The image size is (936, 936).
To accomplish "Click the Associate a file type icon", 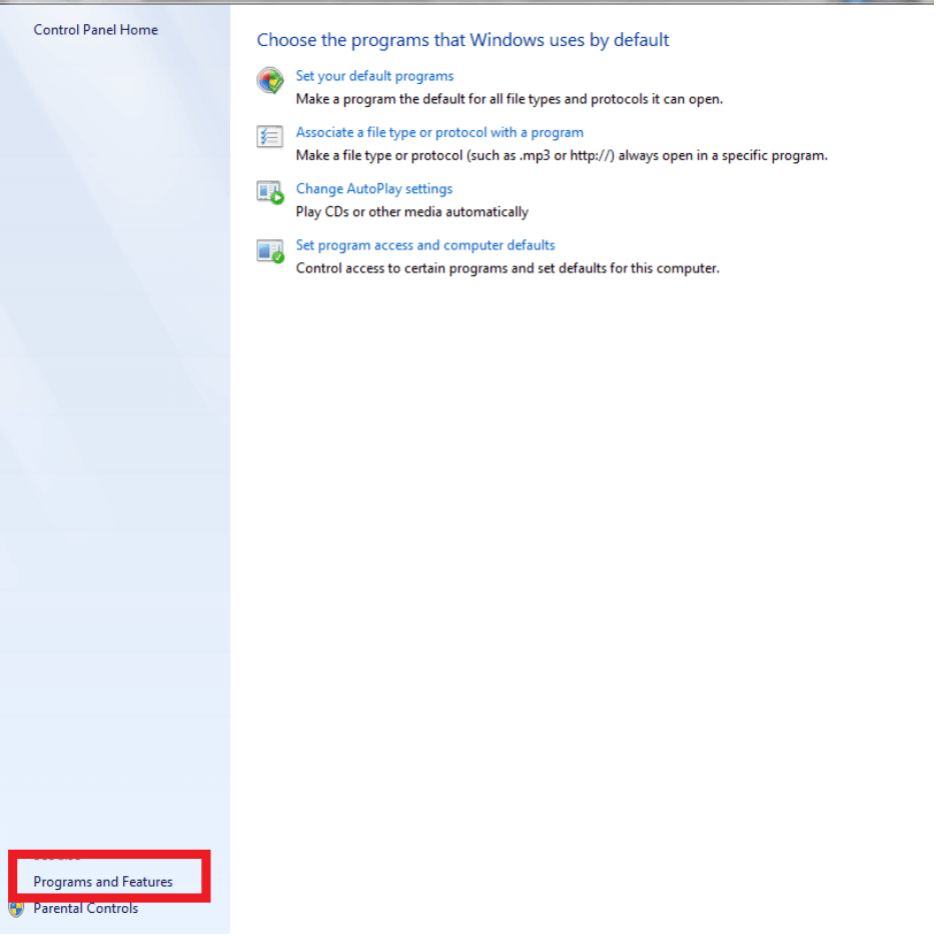I will [270, 136].
